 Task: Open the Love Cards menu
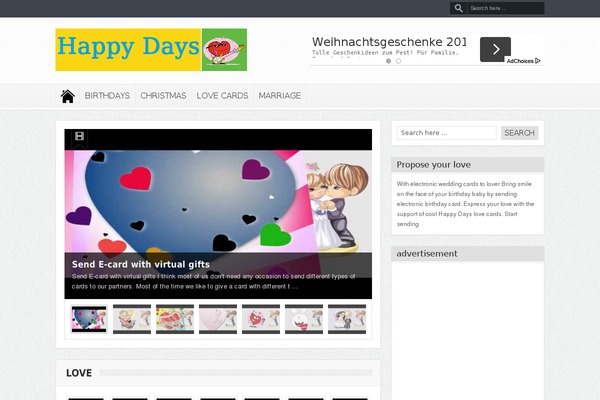click(222, 96)
